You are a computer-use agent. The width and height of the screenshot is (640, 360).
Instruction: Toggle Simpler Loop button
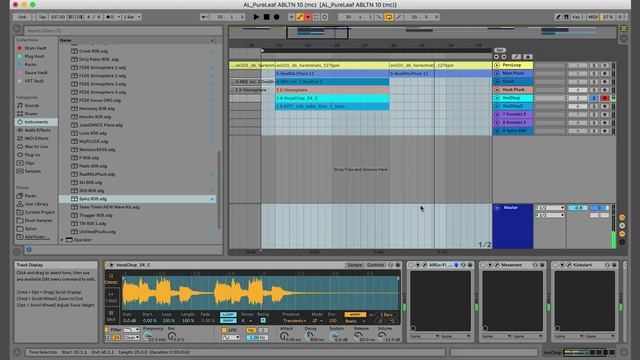tap(228, 315)
